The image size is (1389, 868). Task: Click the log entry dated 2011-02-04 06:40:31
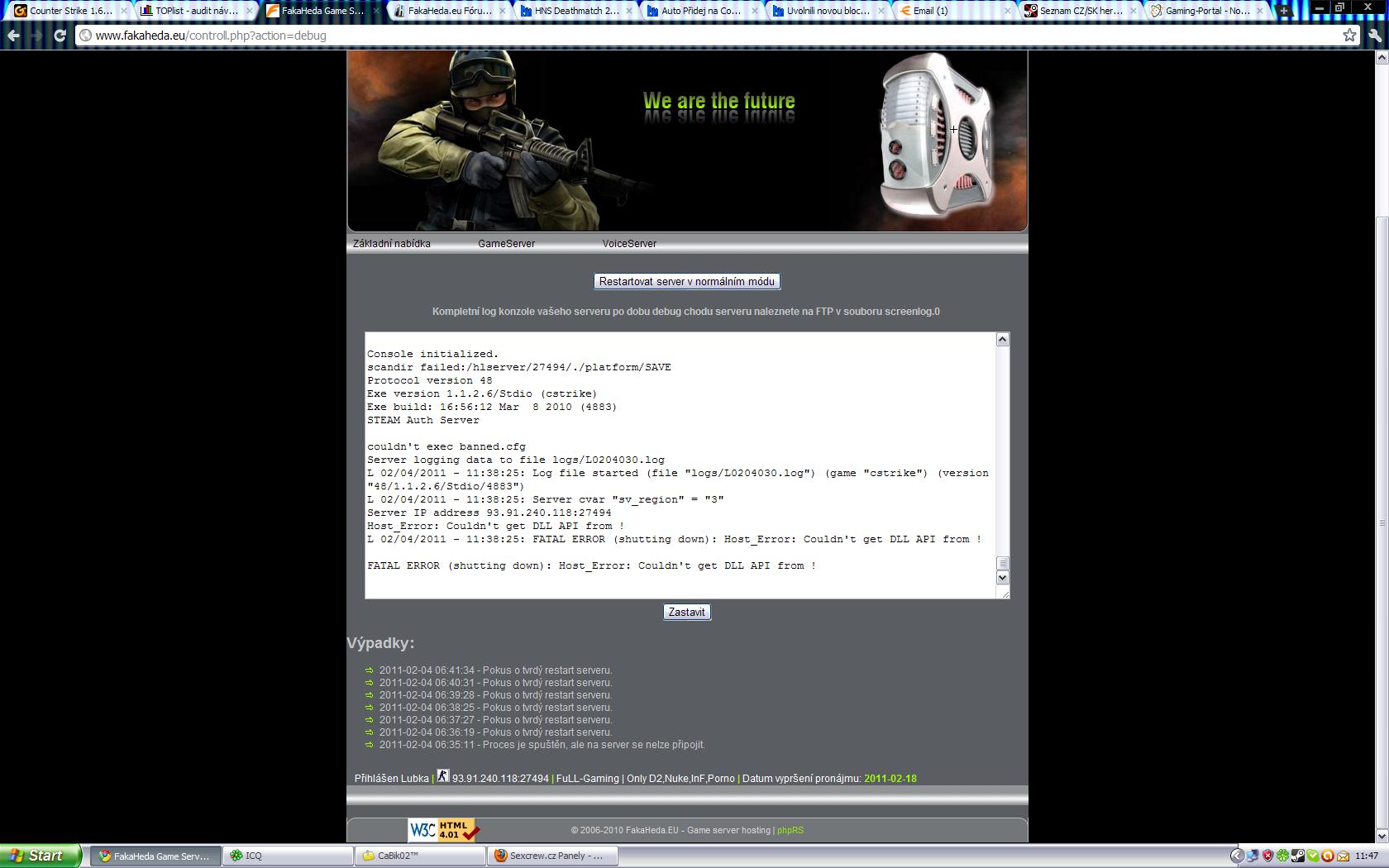495,683
